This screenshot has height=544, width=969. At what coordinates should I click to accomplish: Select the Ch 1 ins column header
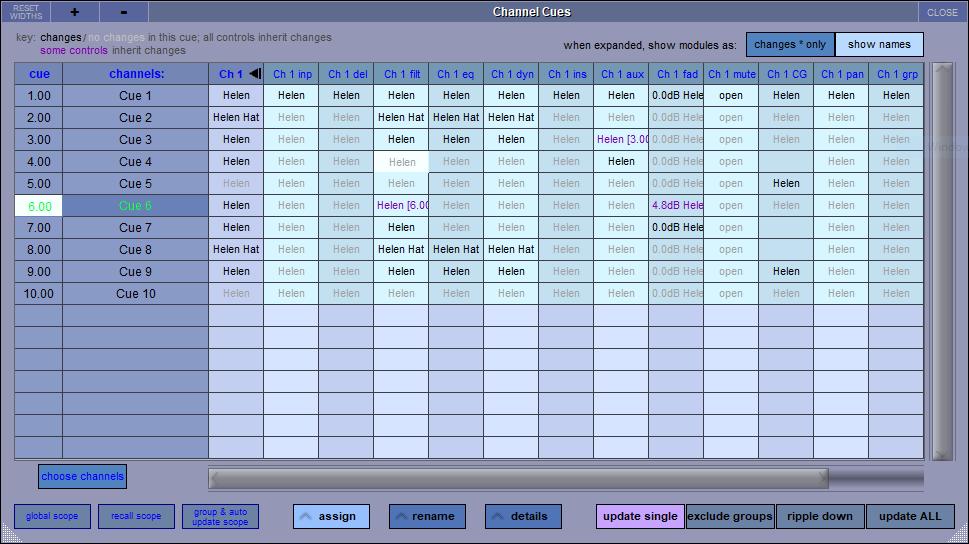point(567,74)
